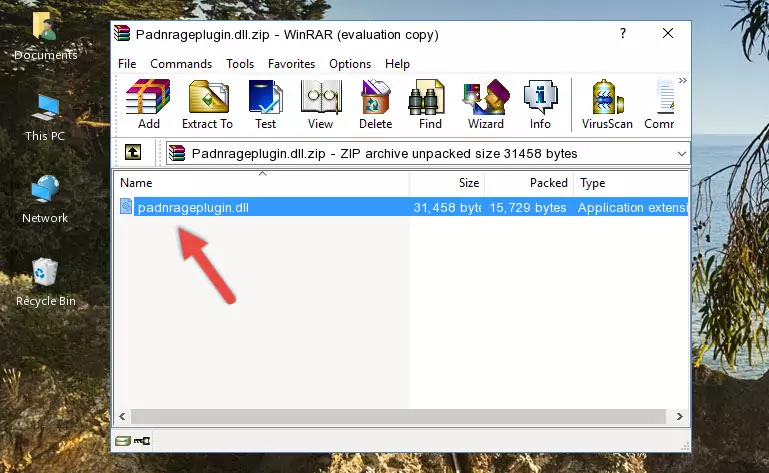Screen dimensions: 769x473
Task: Expand the archive path dropdown
Action: coord(681,154)
